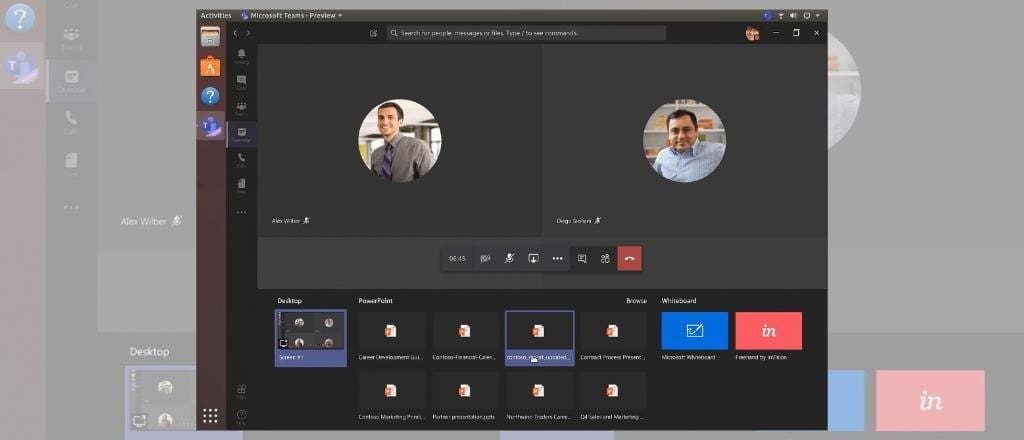Open Freehand by InVision tile
This screenshot has width=1024, height=440.
click(x=769, y=336)
